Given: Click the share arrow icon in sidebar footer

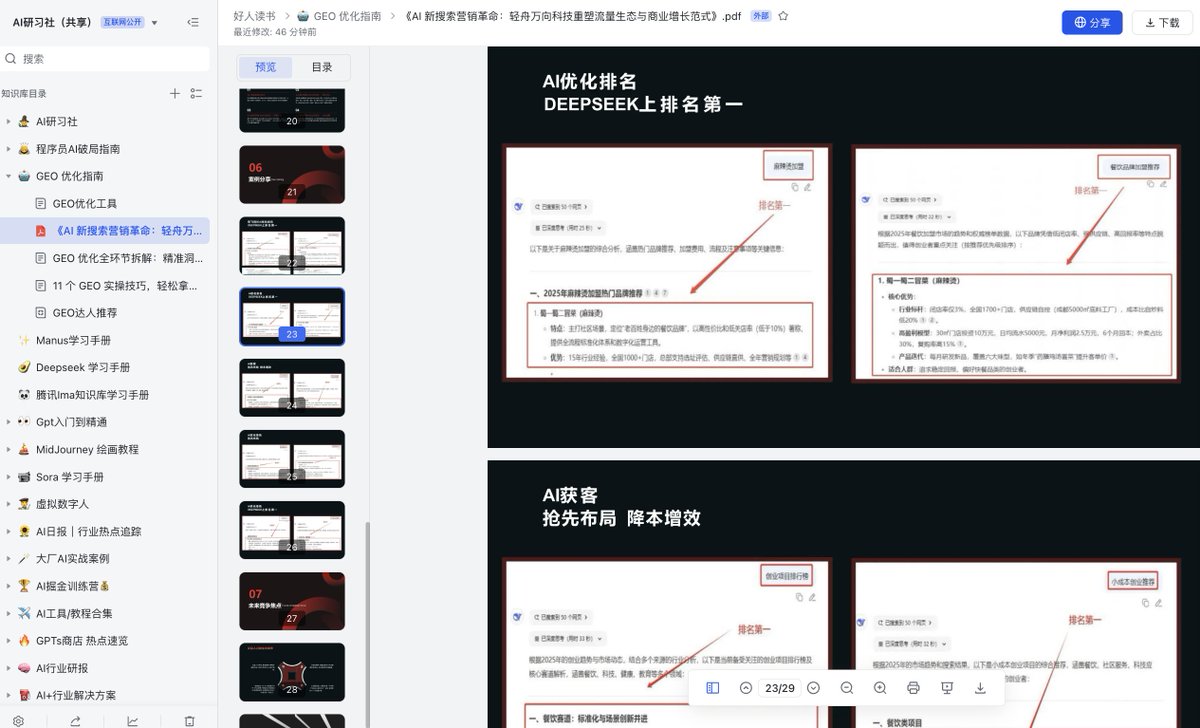Looking at the screenshot, I should pyautogui.click(x=76, y=720).
